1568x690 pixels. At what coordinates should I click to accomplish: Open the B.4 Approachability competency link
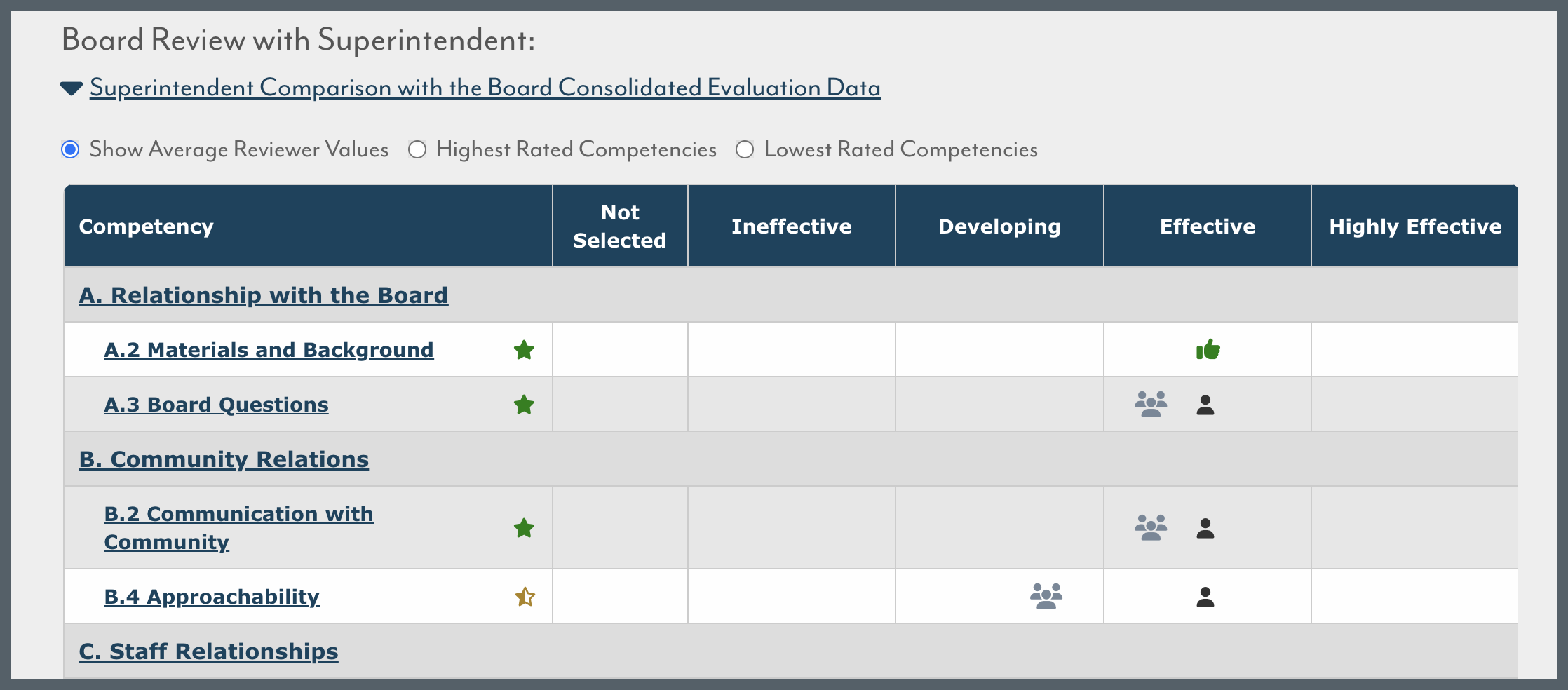pos(212,596)
